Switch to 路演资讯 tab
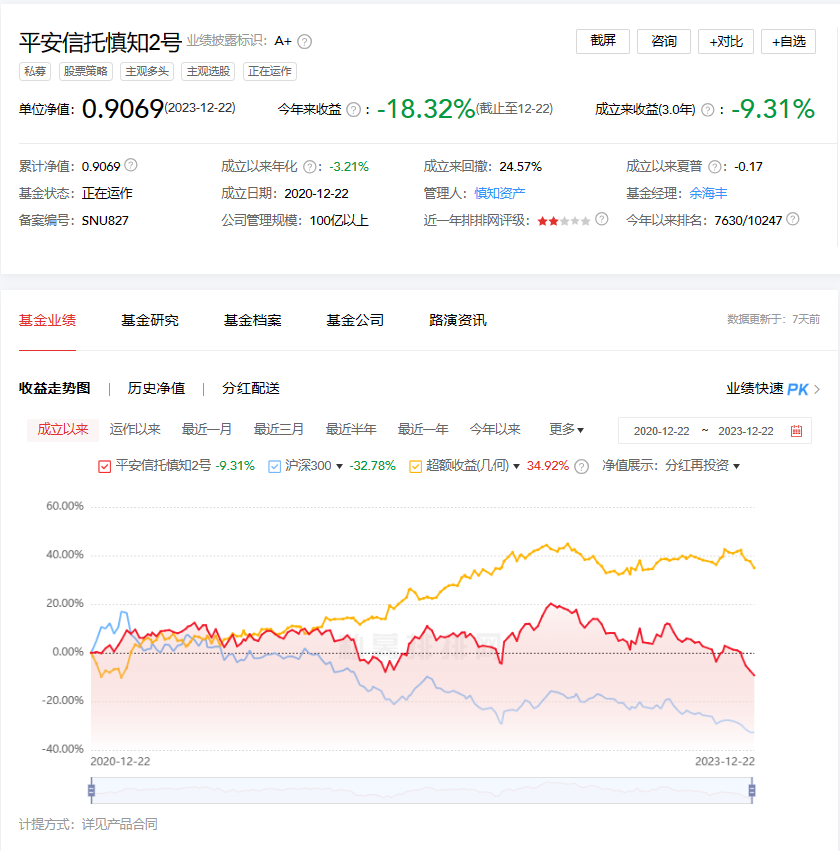 pyautogui.click(x=457, y=320)
